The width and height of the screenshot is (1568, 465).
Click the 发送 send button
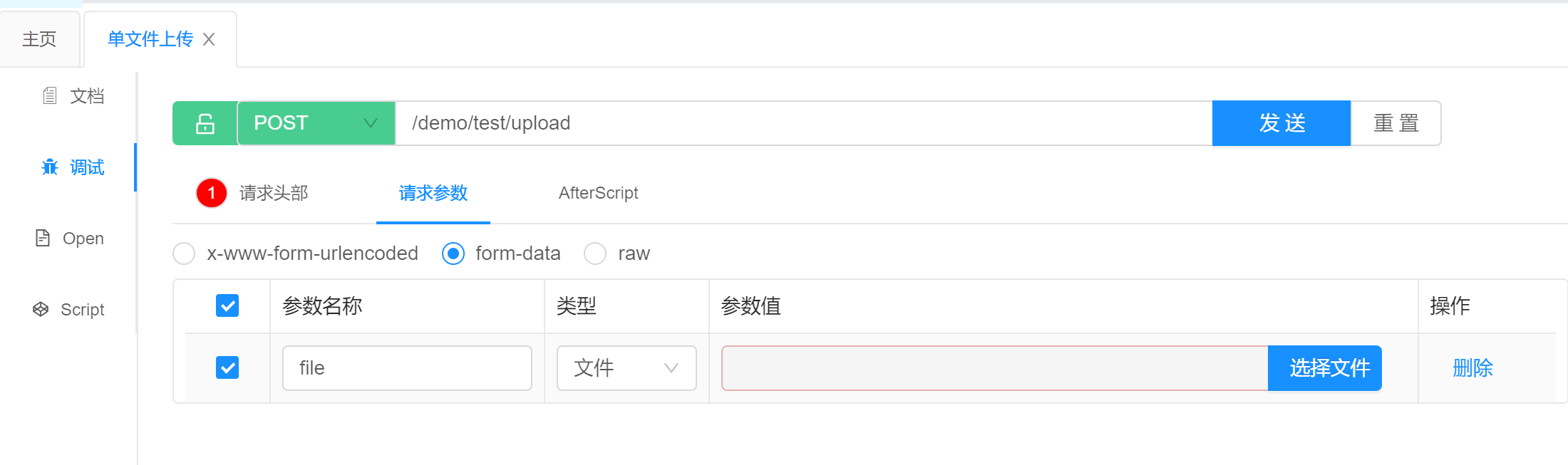pos(1281,122)
